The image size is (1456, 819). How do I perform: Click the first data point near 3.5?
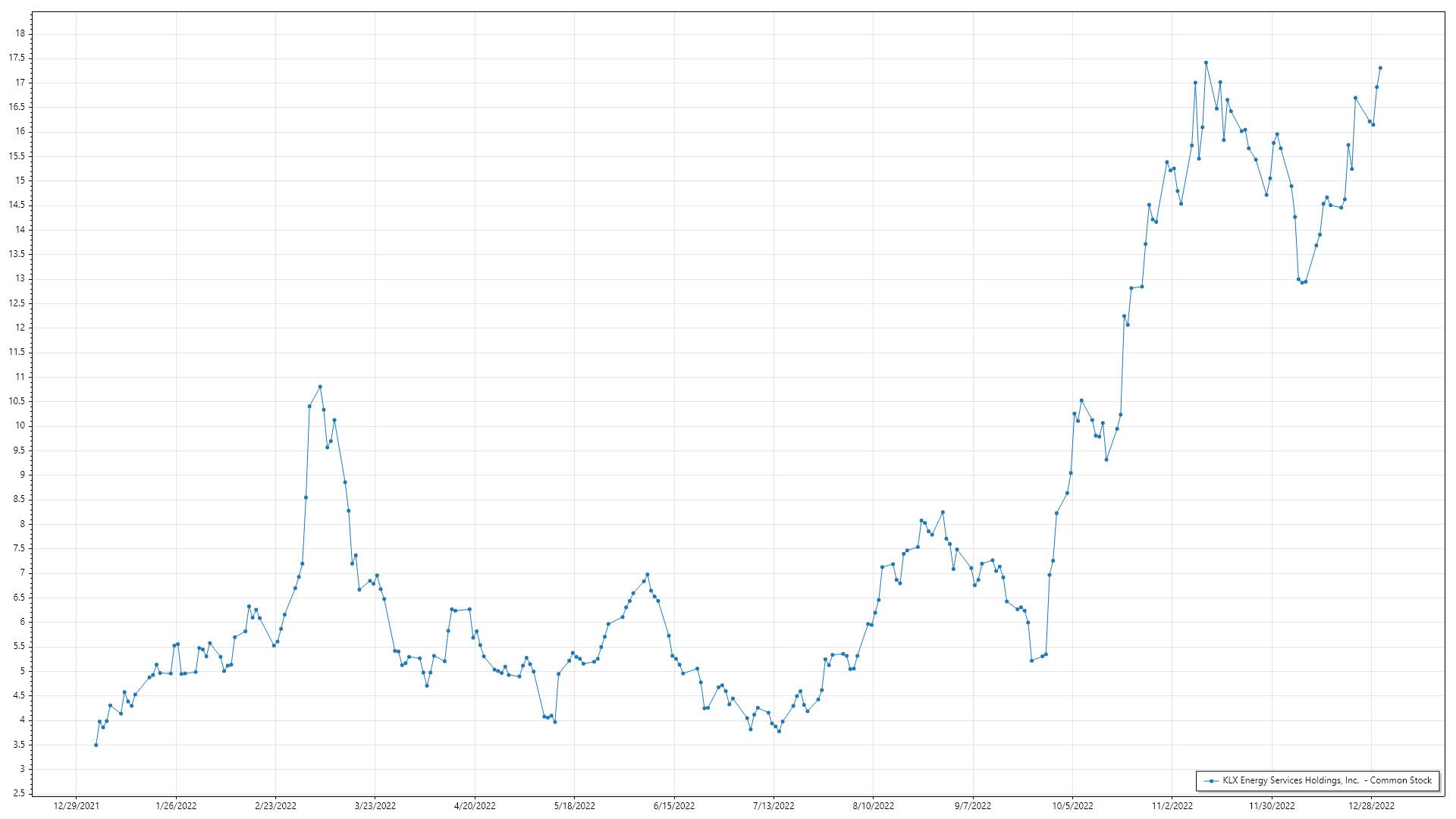pyautogui.click(x=96, y=745)
